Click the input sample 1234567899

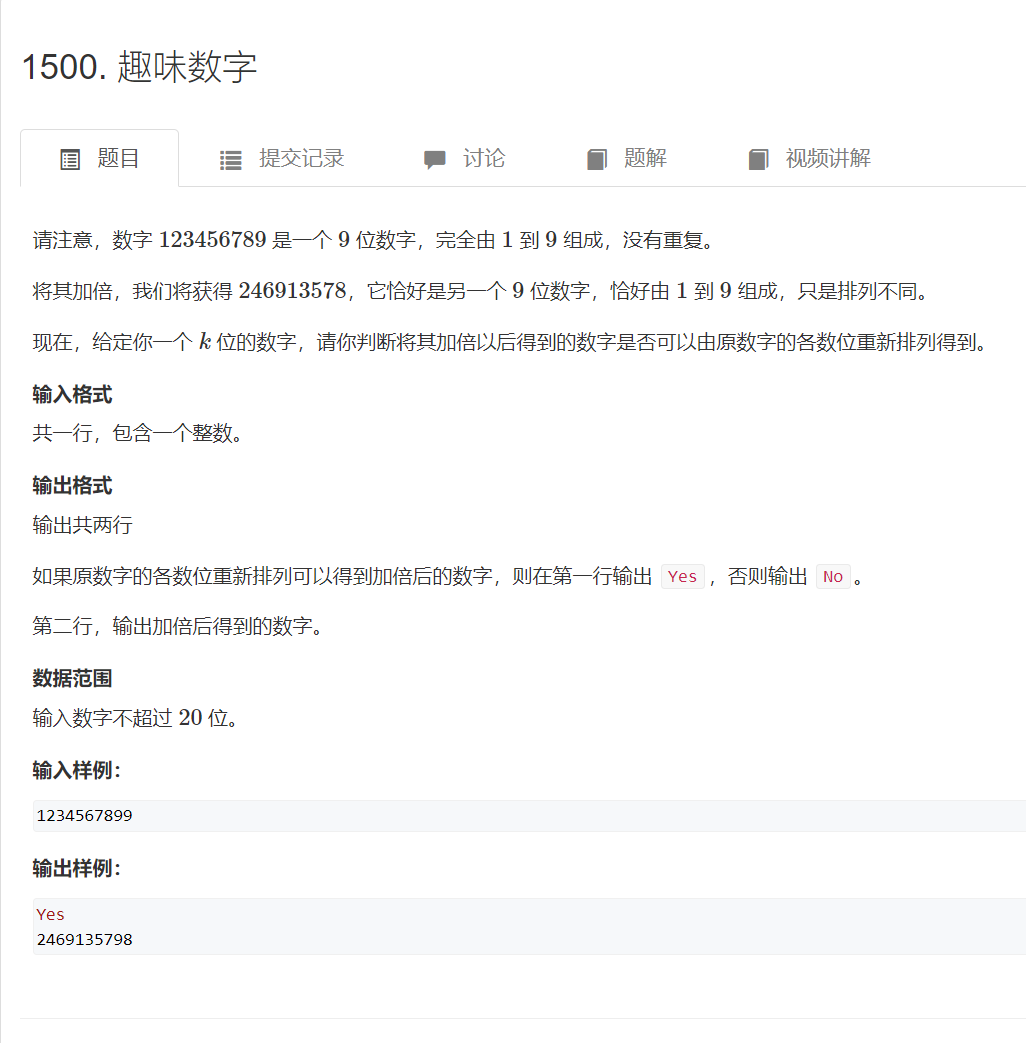(85, 816)
